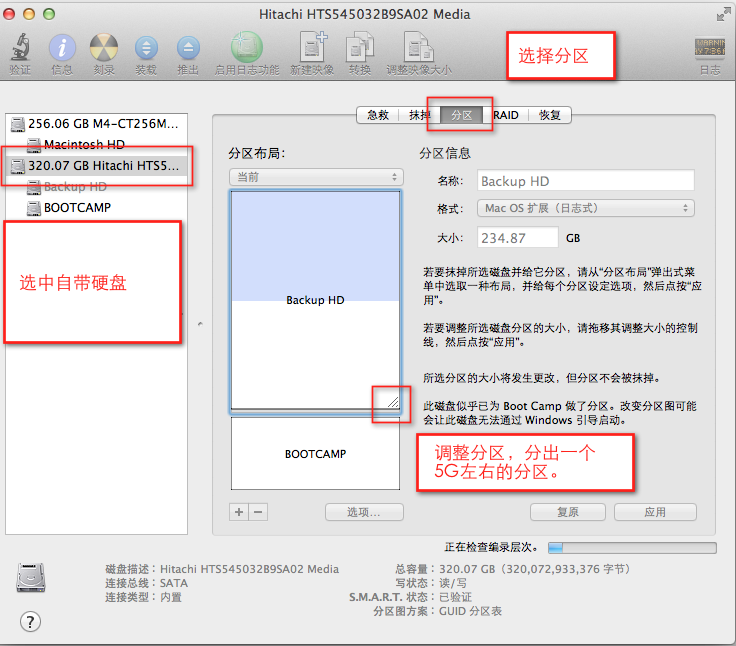Viewport: 736px width, 646px height.
Task: Click the hard disk icon at bottom
Action: coord(31,577)
